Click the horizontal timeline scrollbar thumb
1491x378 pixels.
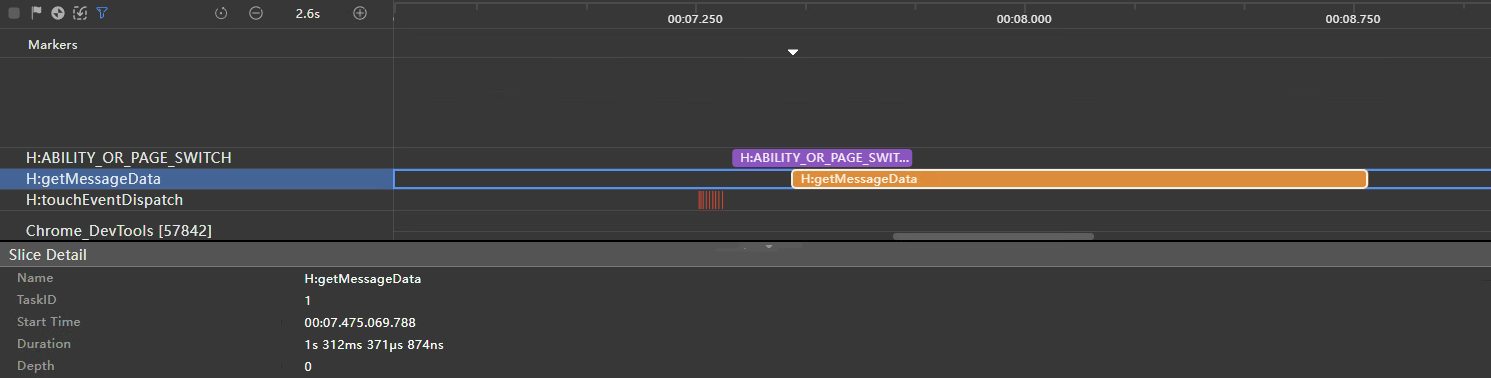(993, 236)
